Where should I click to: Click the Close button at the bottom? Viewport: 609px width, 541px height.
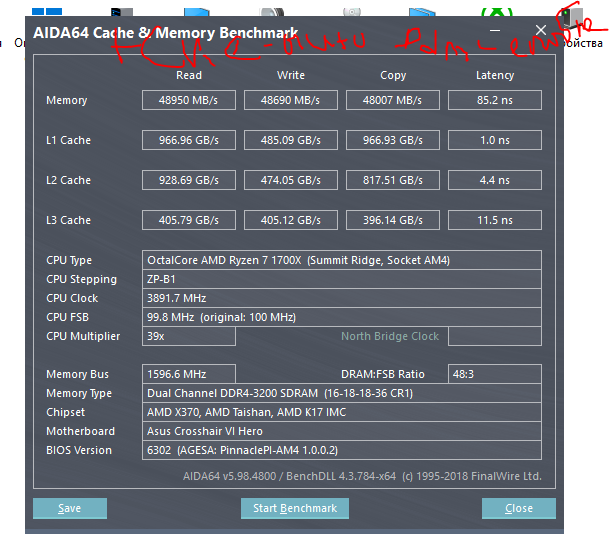[519, 508]
